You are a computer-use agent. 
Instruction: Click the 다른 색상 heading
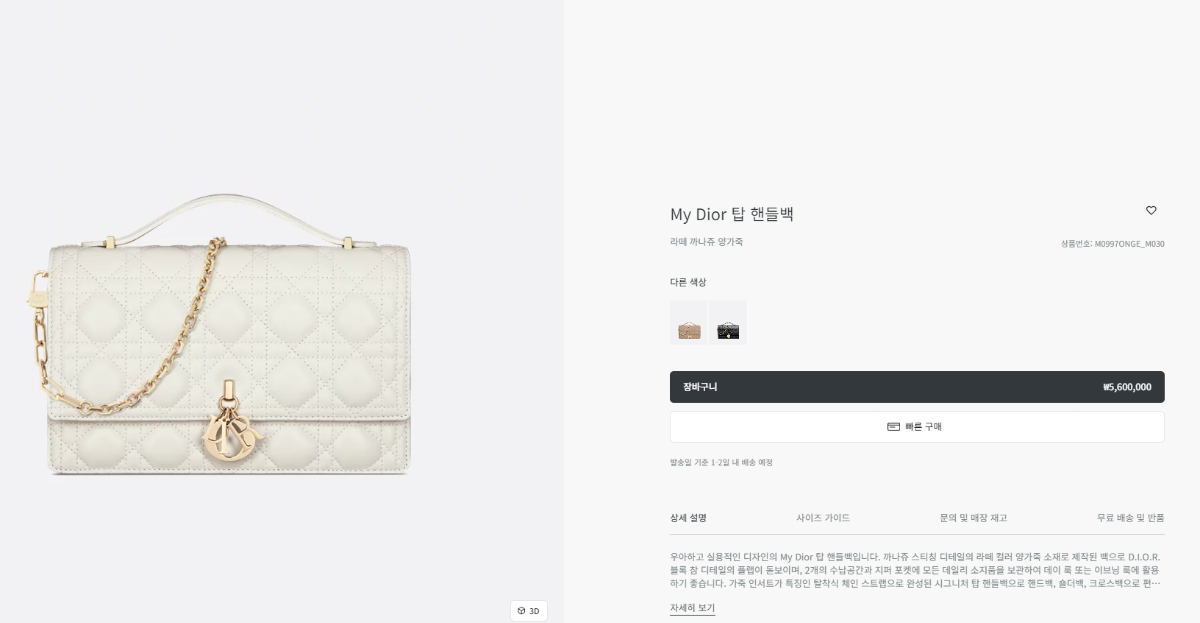688,282
